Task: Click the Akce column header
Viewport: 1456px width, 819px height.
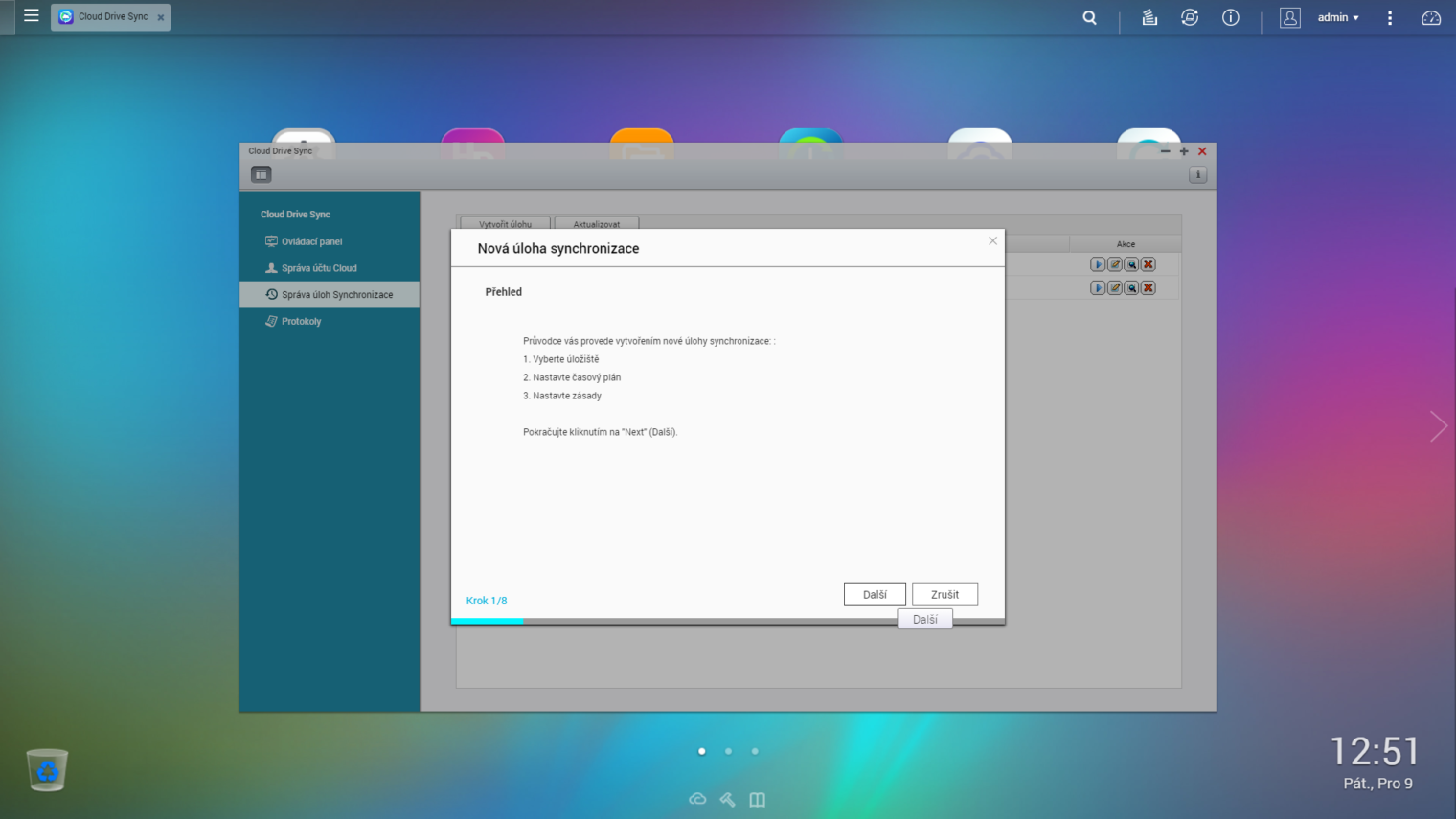Action: pos(1126,244)
